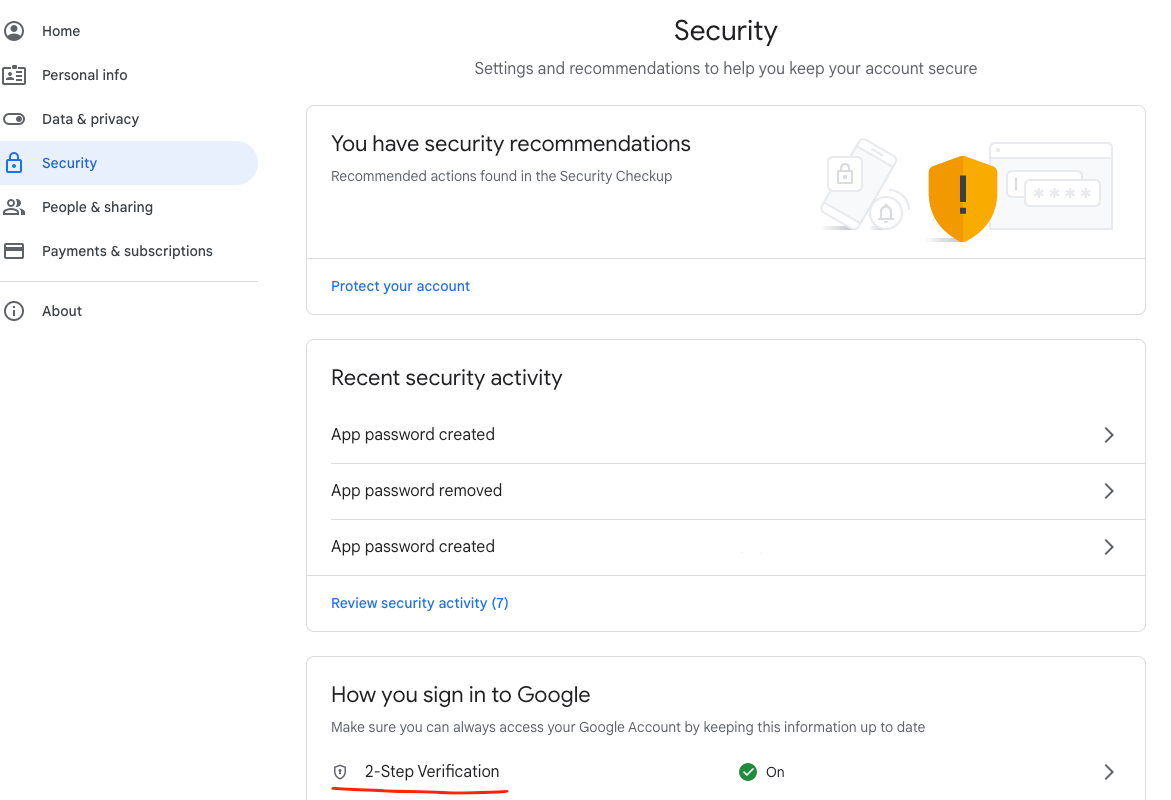Viewport: 1171px width, 800px height.
Task: Expand the 2-Step Verification row chevron
Action: pos(1108,772)
